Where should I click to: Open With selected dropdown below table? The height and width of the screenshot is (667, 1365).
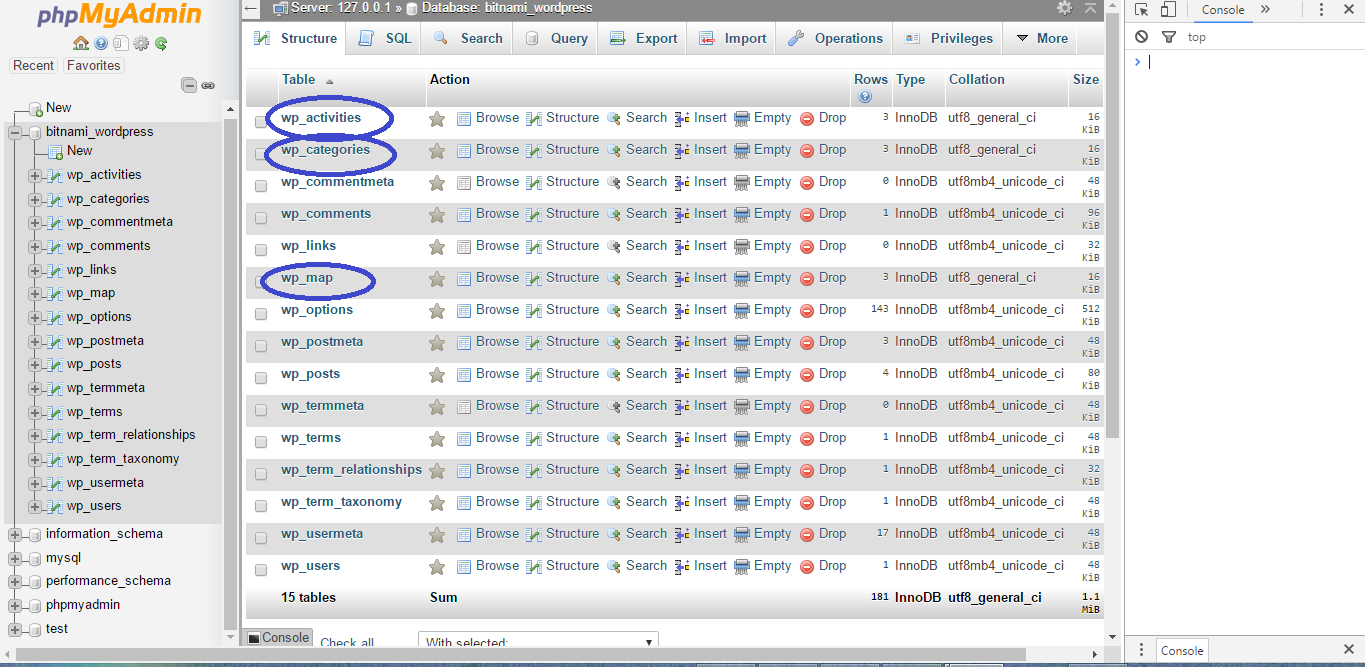click(538, 642)
